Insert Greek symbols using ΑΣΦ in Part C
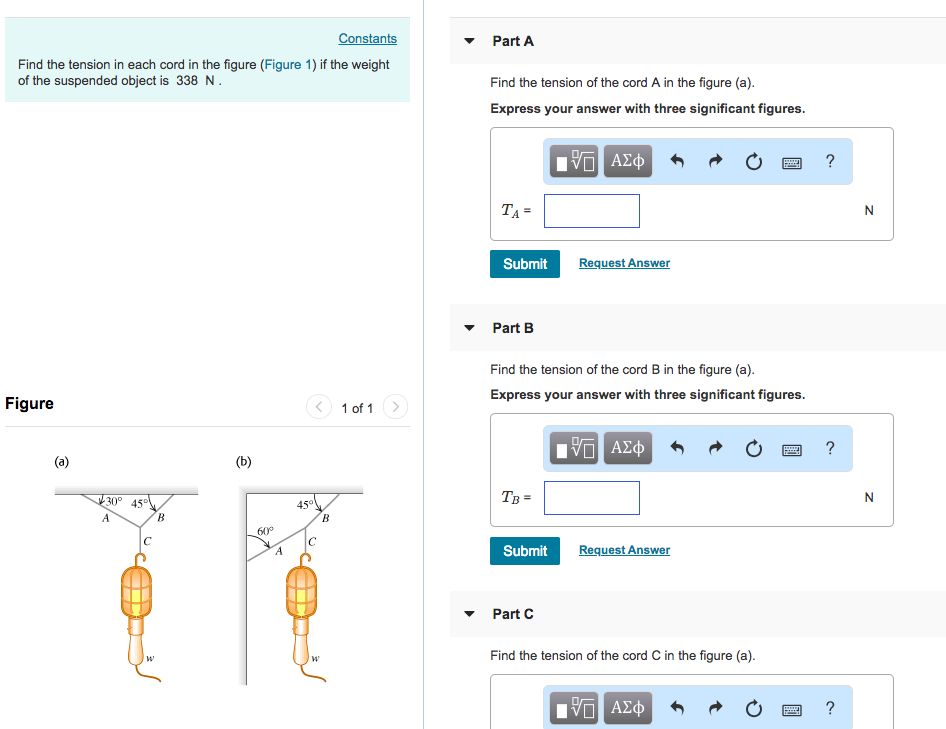This screenshot has height=729, width=946. [x=627, y=708]
